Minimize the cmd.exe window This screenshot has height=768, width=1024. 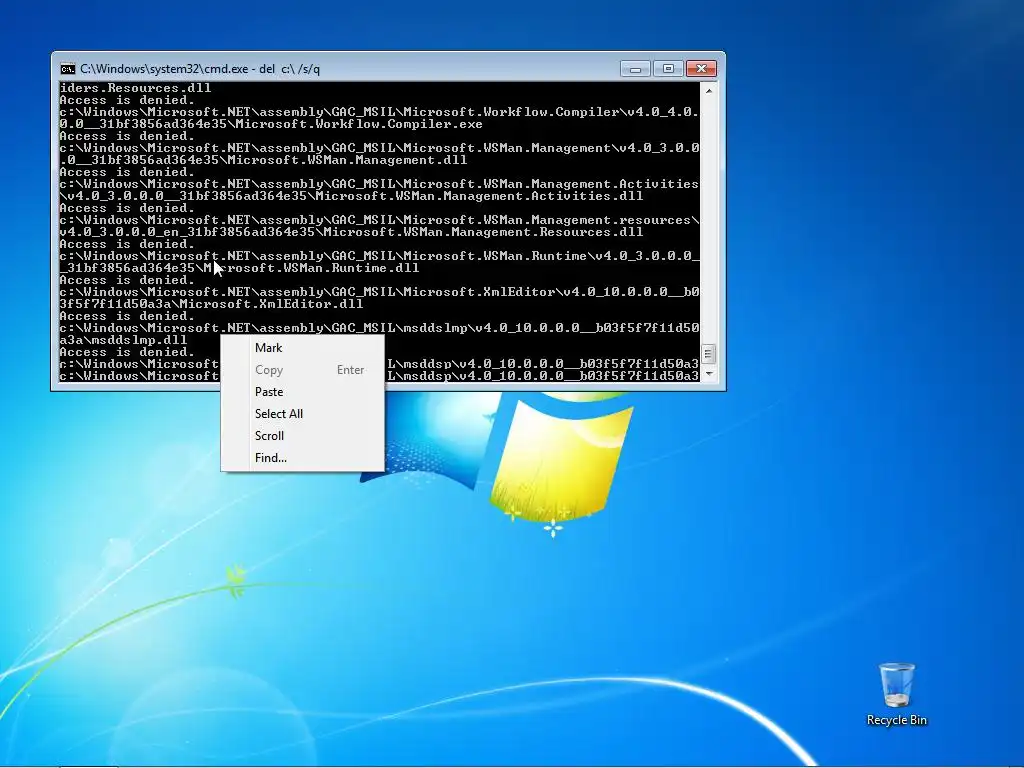tap(635, 69)
